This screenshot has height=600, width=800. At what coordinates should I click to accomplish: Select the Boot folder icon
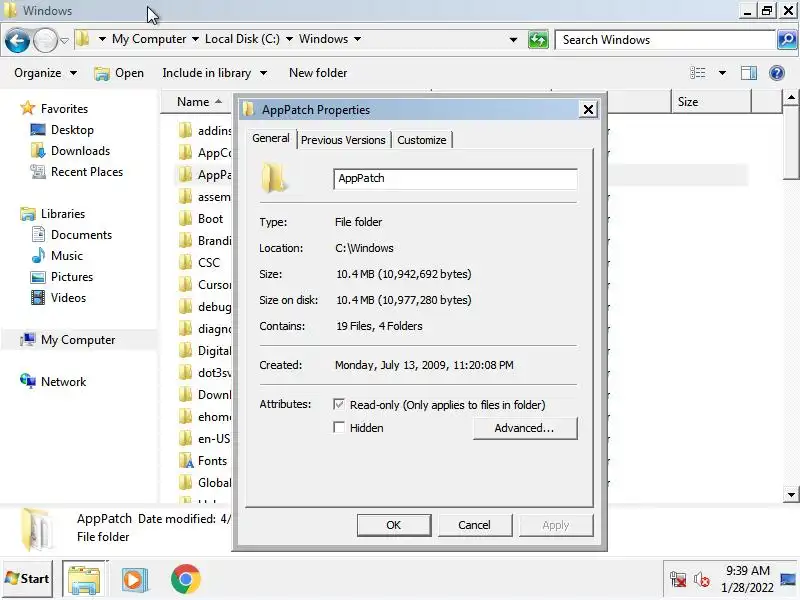point(186,219)
